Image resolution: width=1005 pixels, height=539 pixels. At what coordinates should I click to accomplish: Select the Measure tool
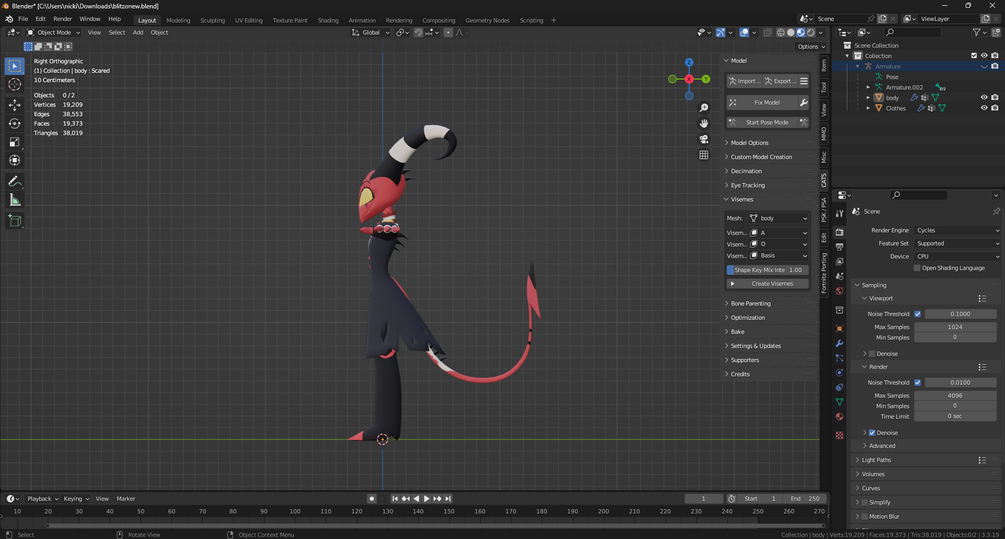(14, 201)
